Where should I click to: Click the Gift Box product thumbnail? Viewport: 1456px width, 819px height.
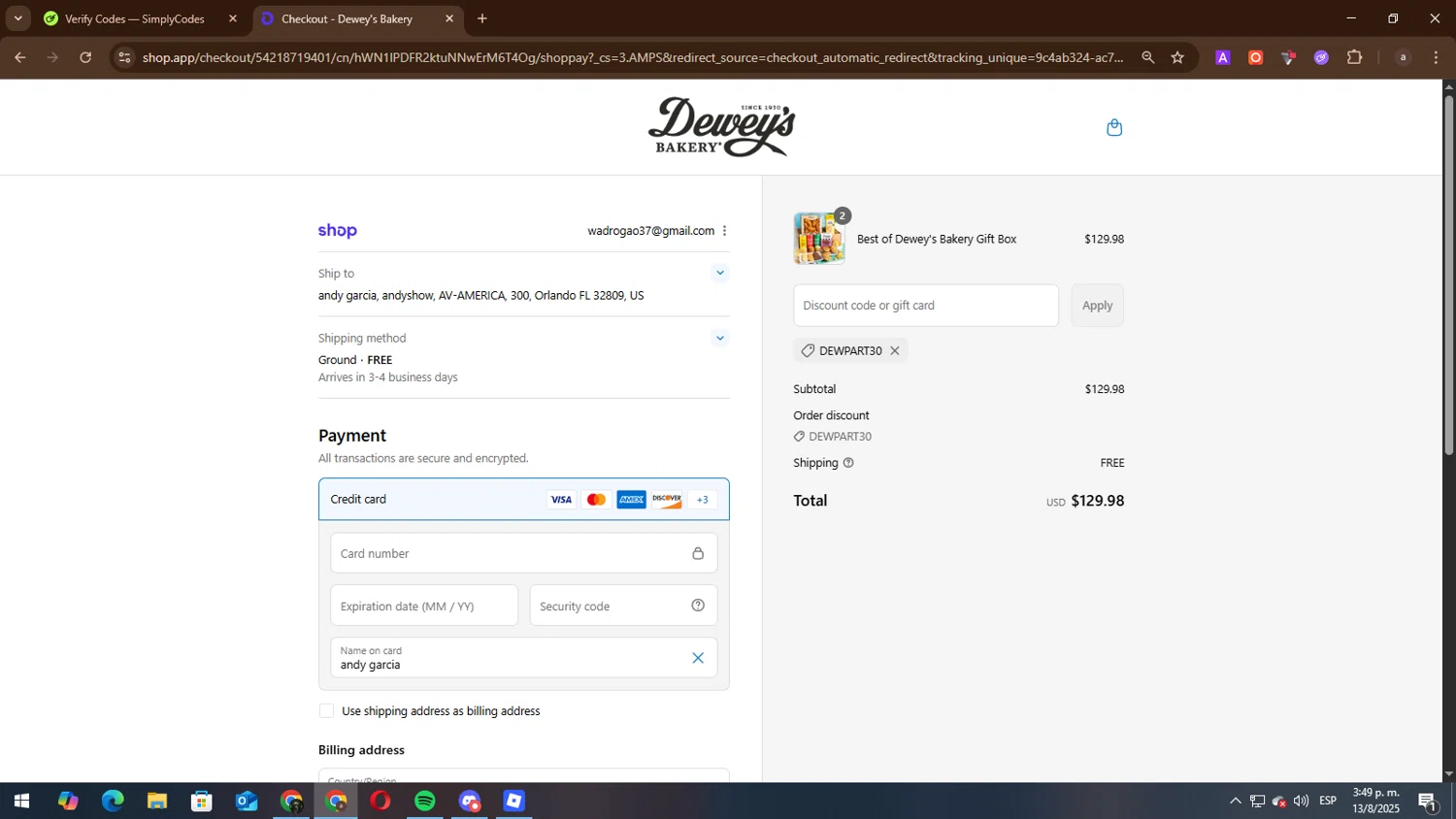coord(819,239)
